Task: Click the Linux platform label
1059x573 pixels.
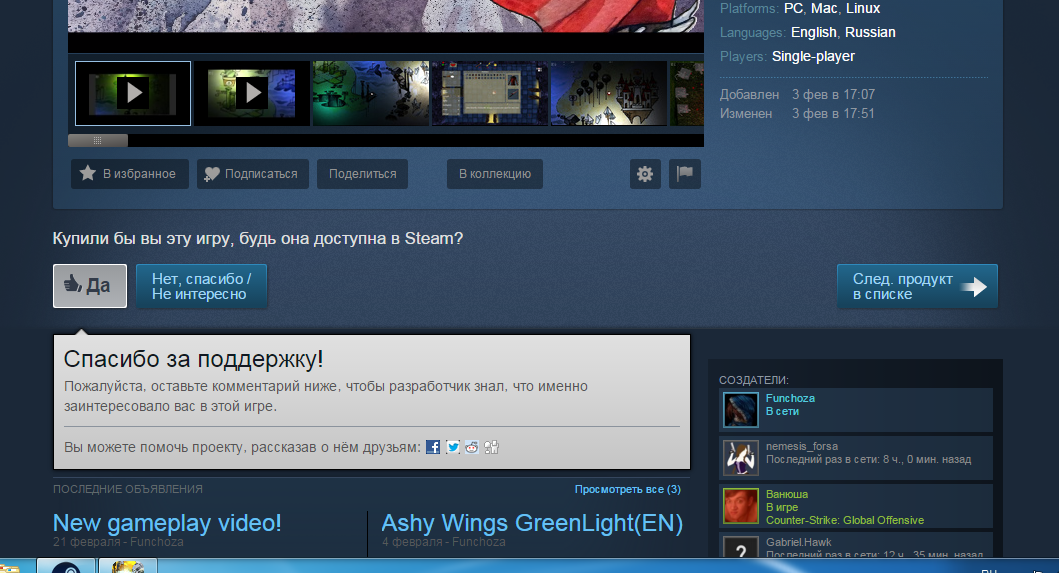Action: click(863, 8)
